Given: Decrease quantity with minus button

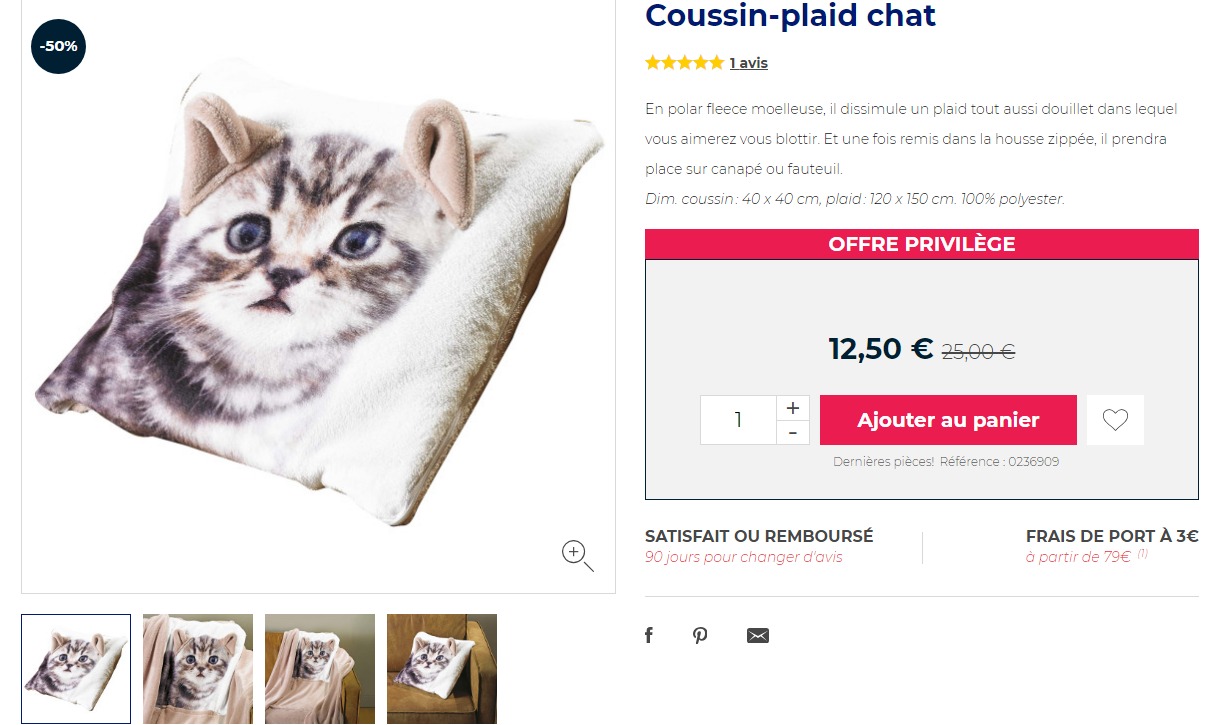Looking at the screenshot, I should click(x=793, y=433).
